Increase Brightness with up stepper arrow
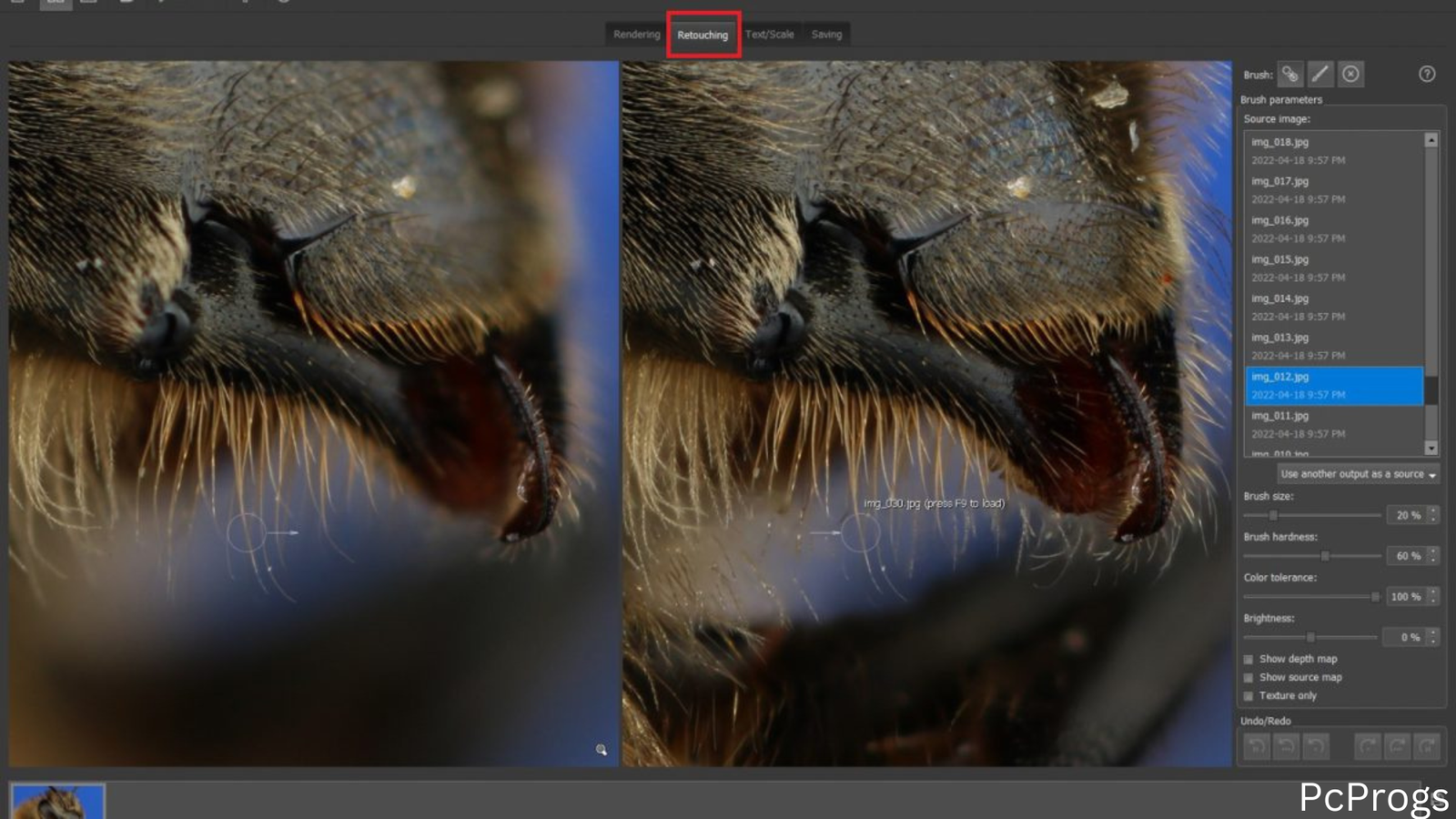 1433,632
